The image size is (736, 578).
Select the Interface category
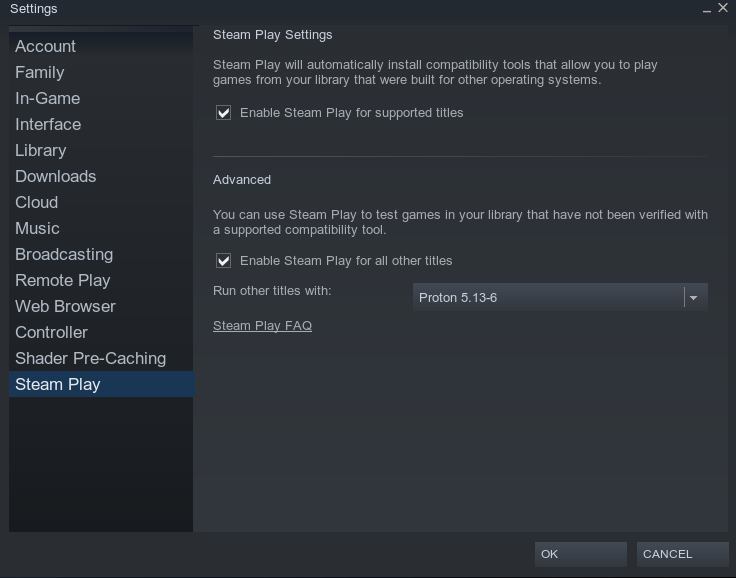click(48, 124)
